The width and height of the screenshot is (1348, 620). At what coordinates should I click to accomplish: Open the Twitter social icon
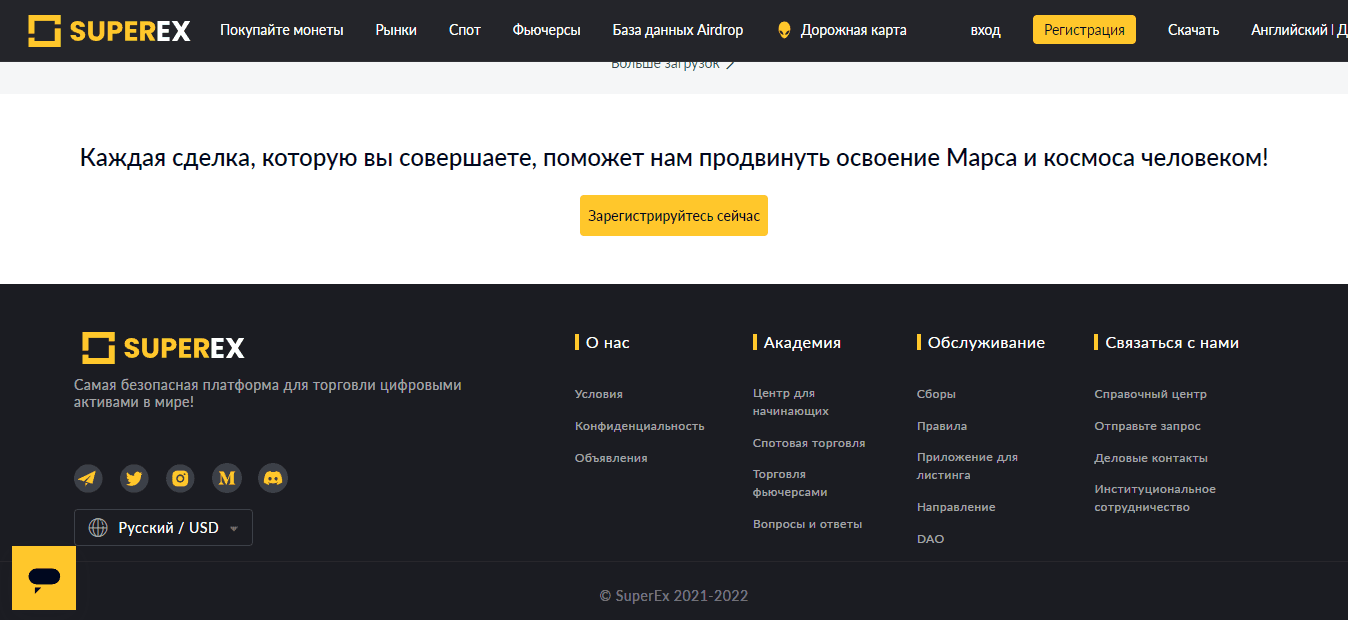134,478
